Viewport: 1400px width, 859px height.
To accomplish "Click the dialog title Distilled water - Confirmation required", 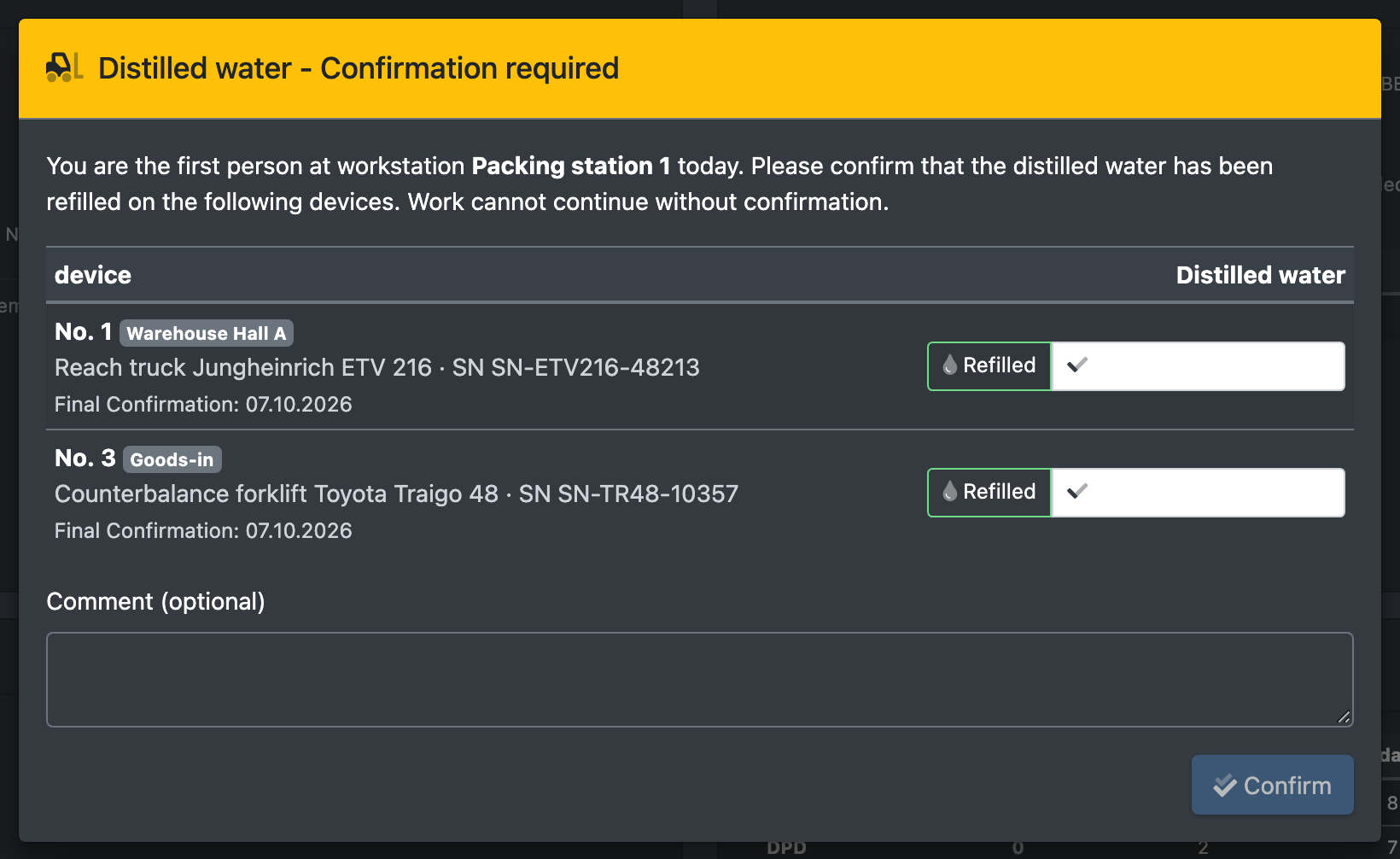I will [359, 68].
